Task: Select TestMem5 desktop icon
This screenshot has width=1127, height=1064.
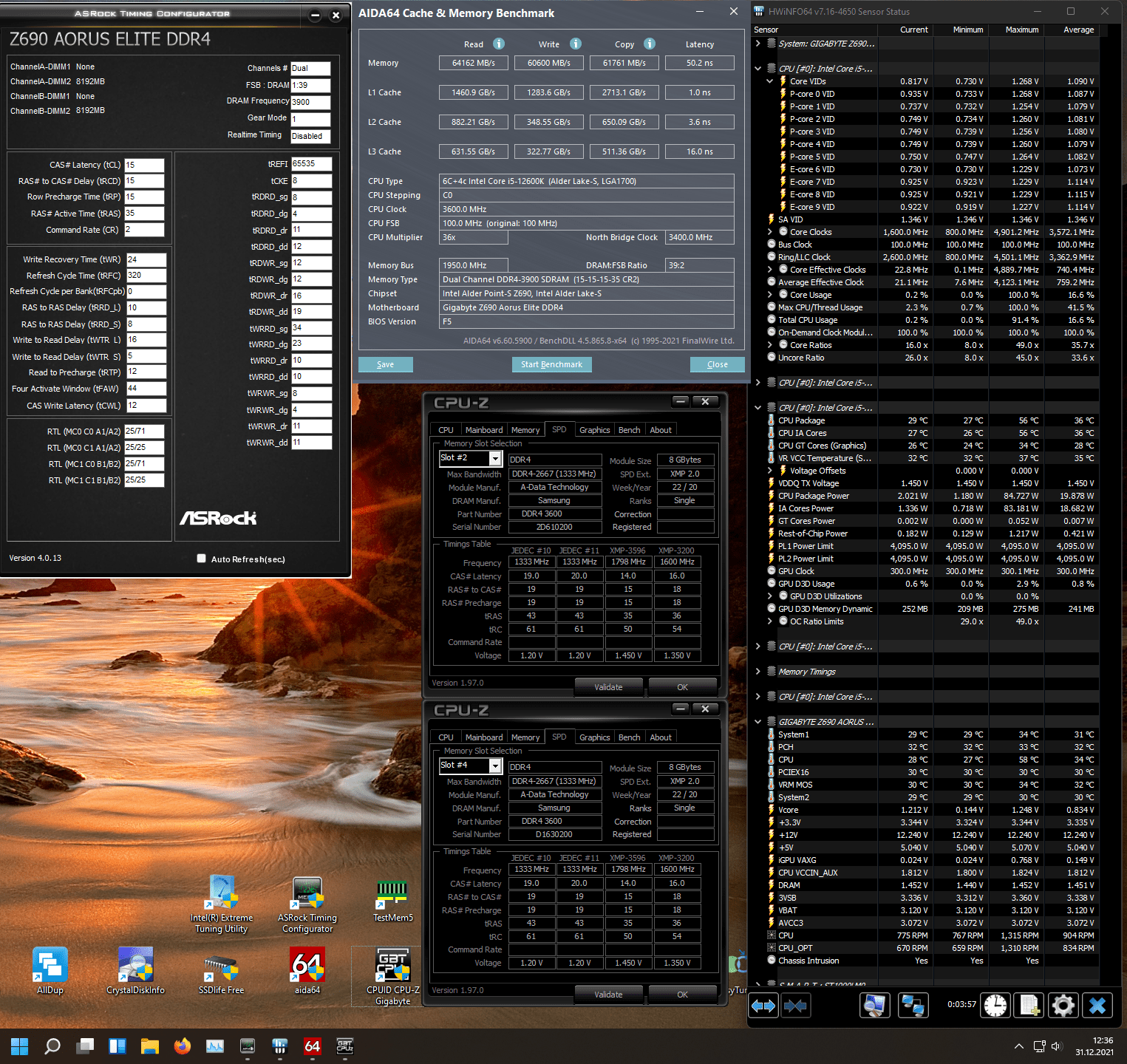Action: click(x=392, y=900)
